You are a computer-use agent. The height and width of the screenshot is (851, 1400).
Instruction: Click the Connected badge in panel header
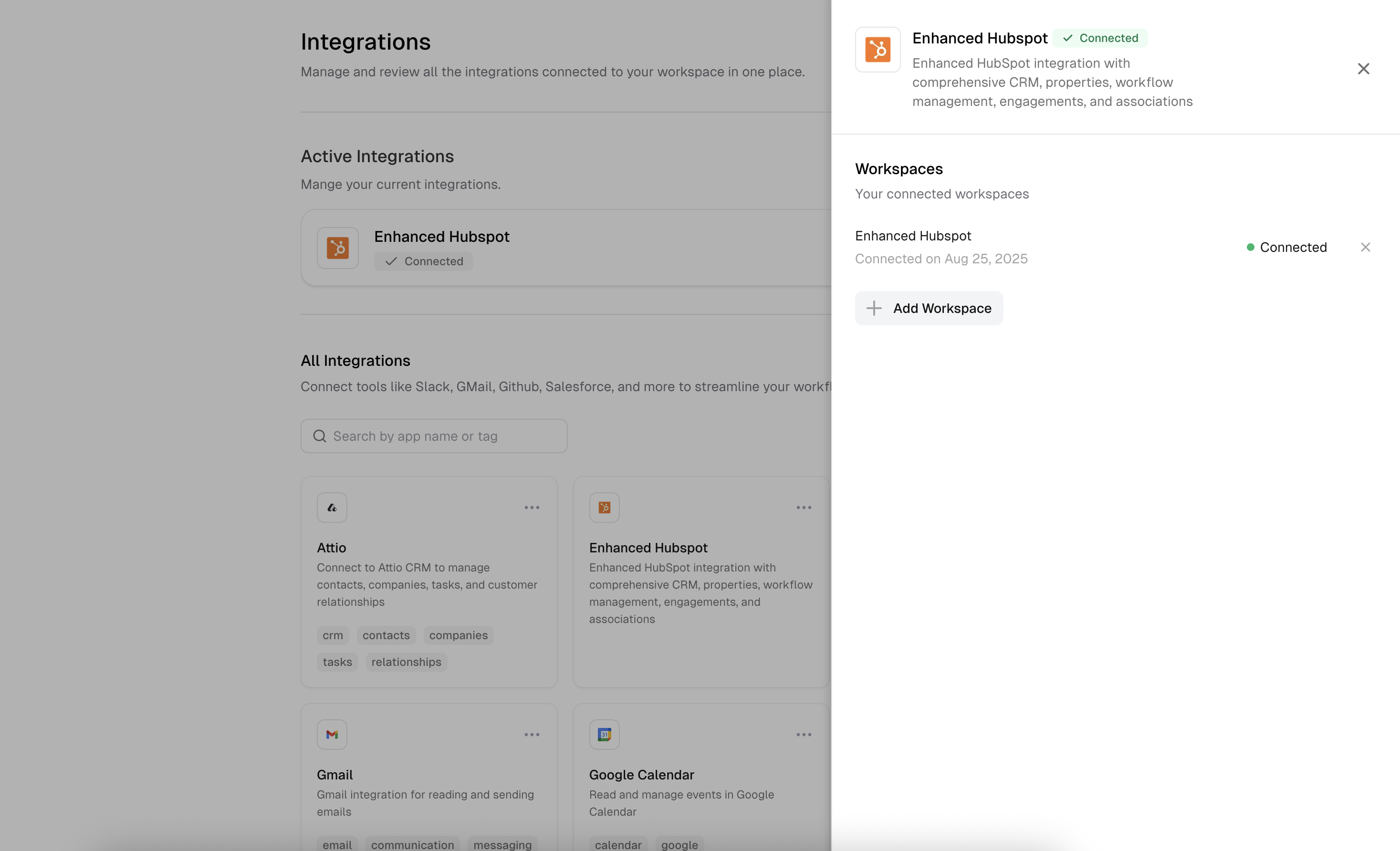1100,38
